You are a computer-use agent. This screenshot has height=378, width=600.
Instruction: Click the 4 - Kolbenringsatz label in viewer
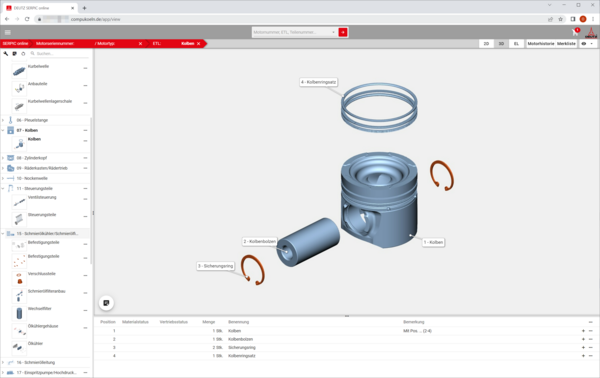pos(318,82)
